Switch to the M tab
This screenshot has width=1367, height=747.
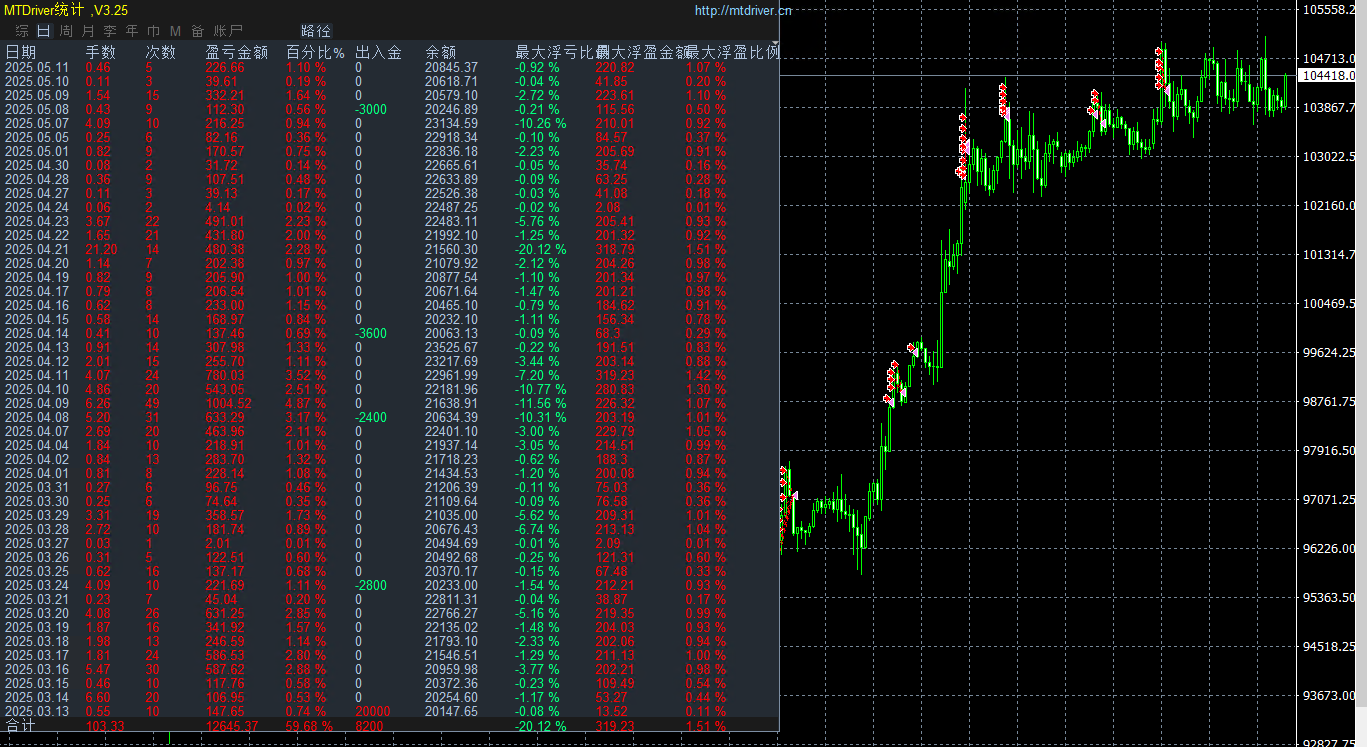coord(176,31)
